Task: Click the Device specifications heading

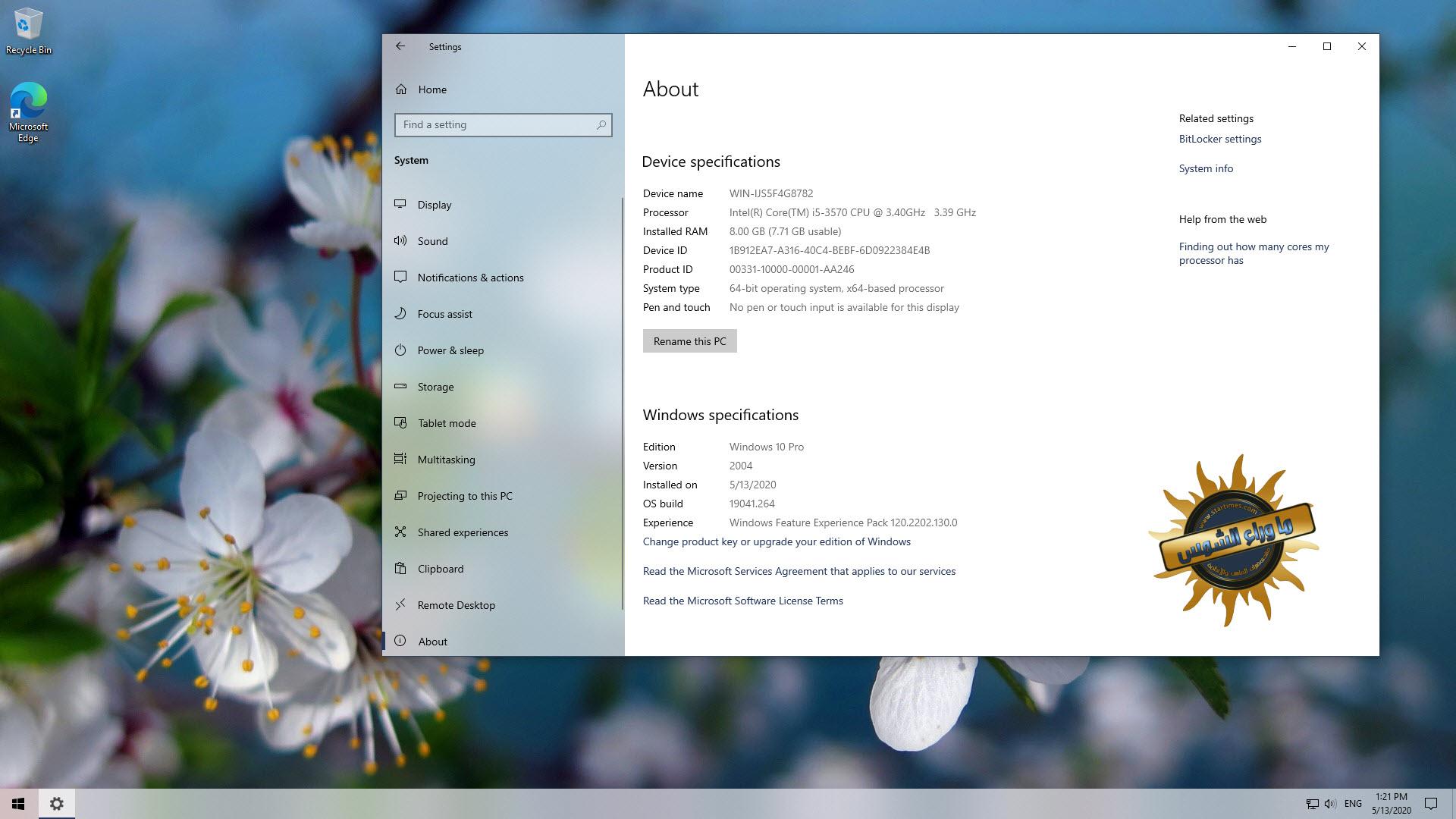Action: pyautogui.click(x=711, y=162)
